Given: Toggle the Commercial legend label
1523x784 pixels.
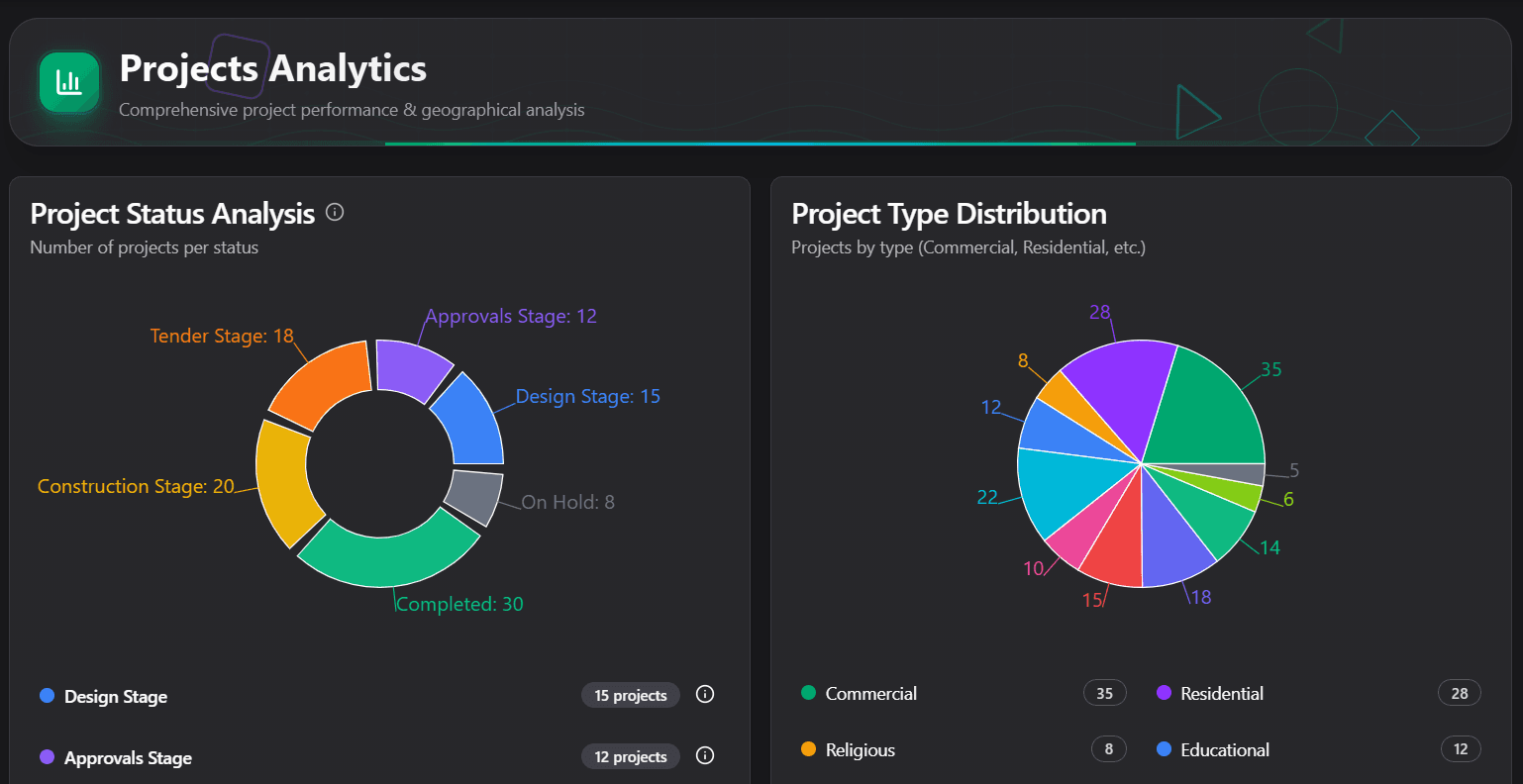Looking at the screenshot, I should tap(869, 693).
